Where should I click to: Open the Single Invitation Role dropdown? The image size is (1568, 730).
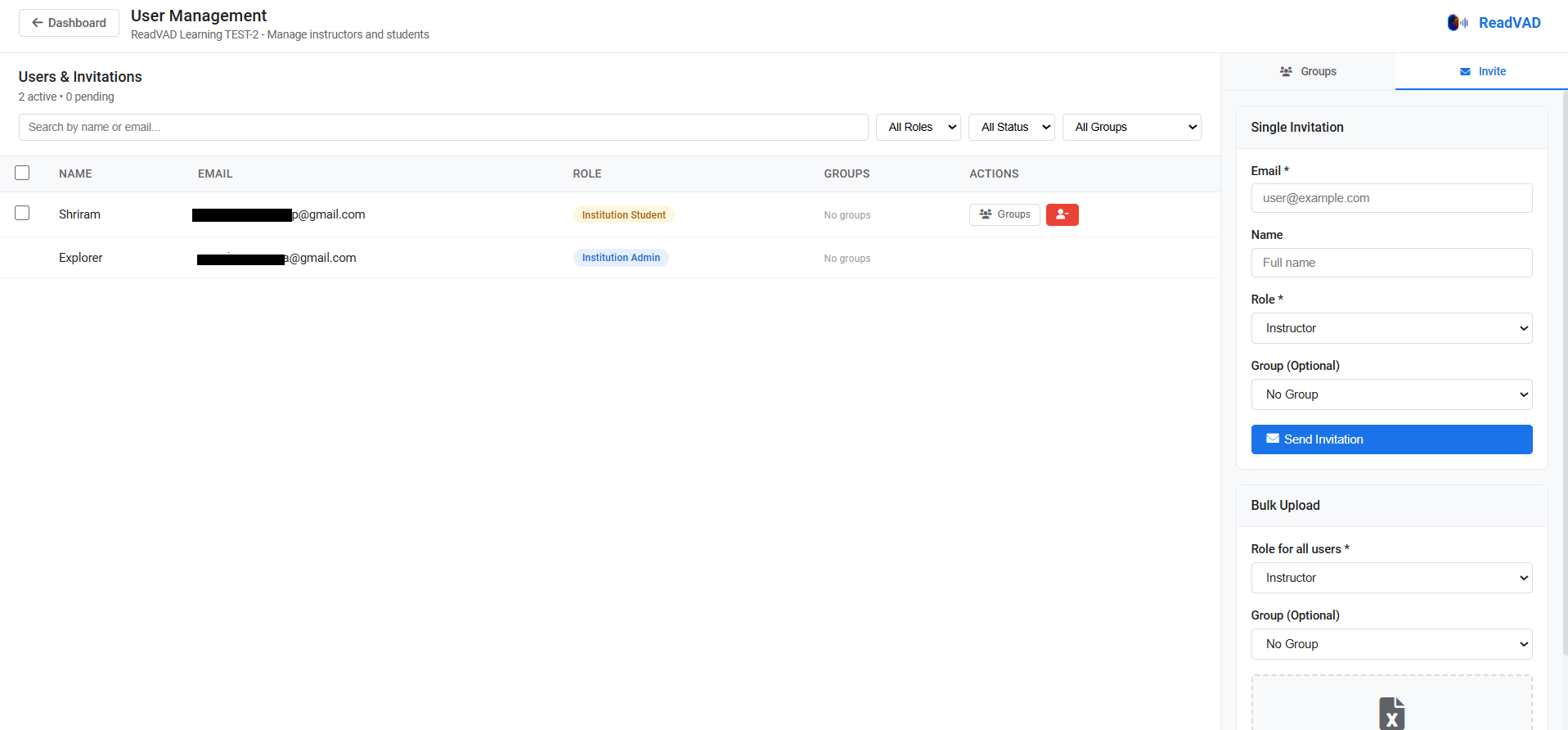(1391, 328)
